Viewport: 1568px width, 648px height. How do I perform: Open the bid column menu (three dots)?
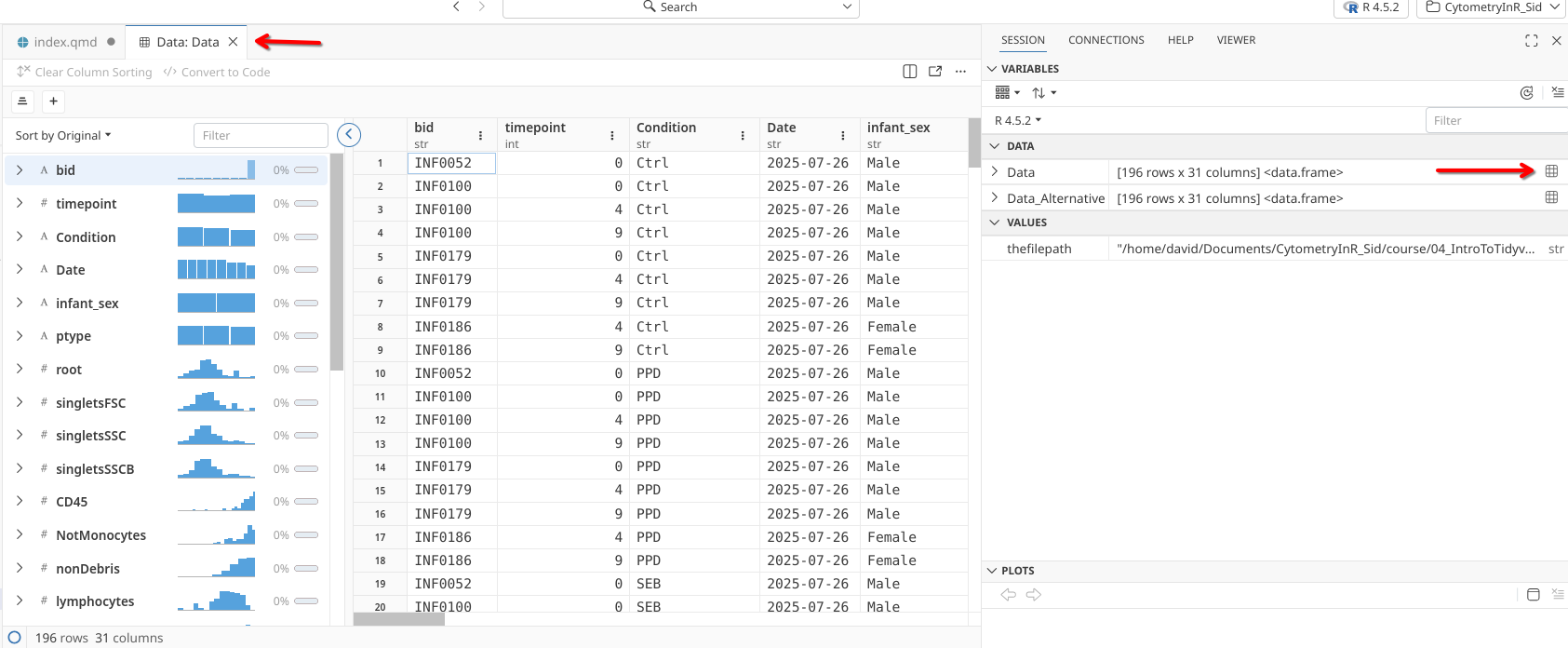480,136
